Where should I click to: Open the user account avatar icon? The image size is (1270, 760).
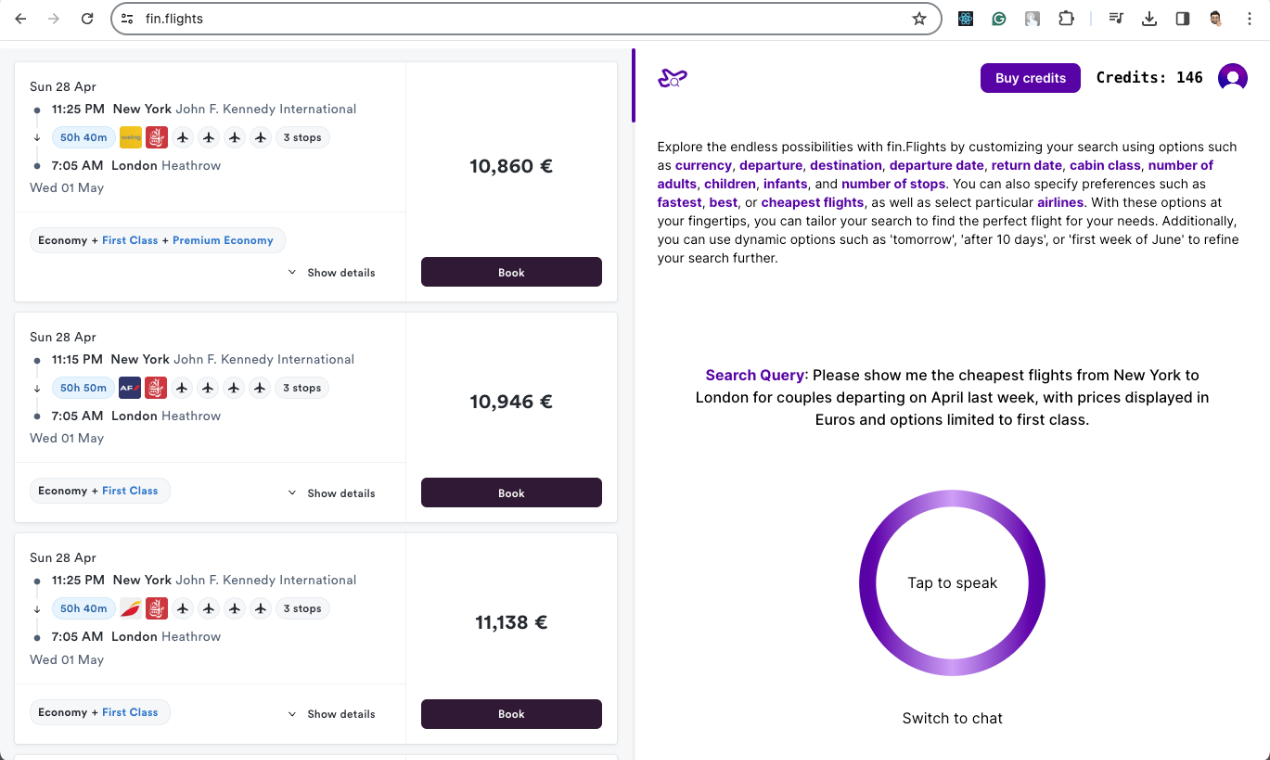point(1232,78)
